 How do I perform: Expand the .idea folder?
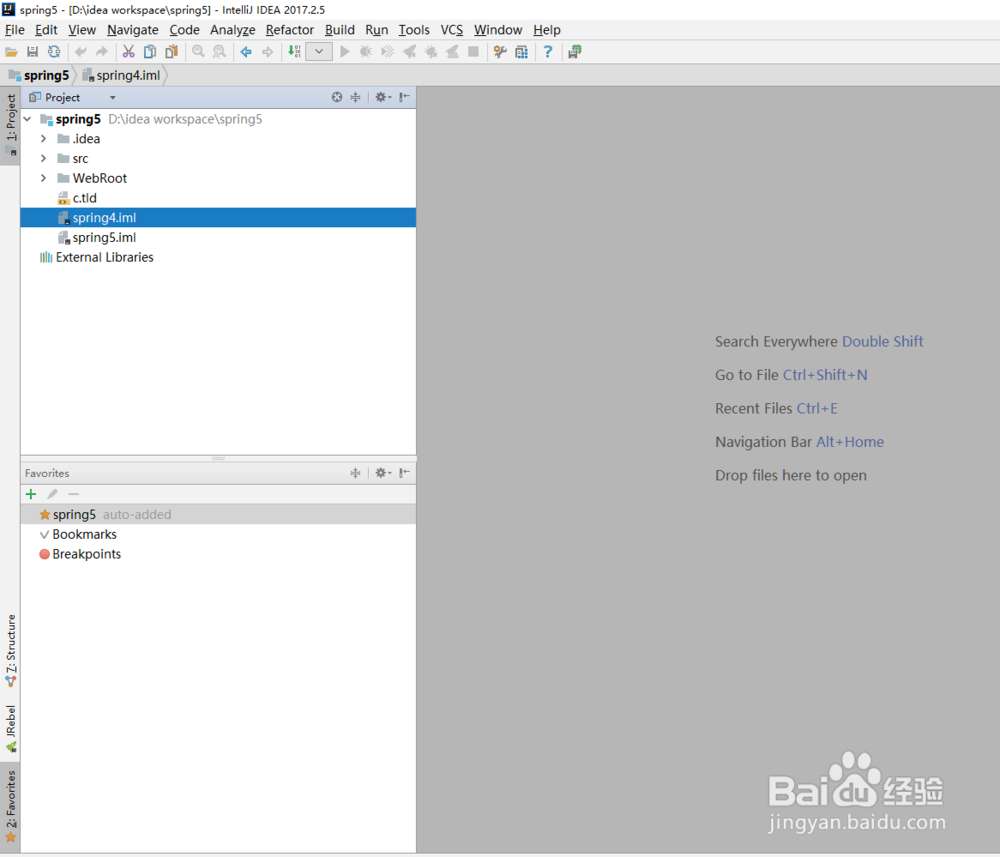pos(43,138)
